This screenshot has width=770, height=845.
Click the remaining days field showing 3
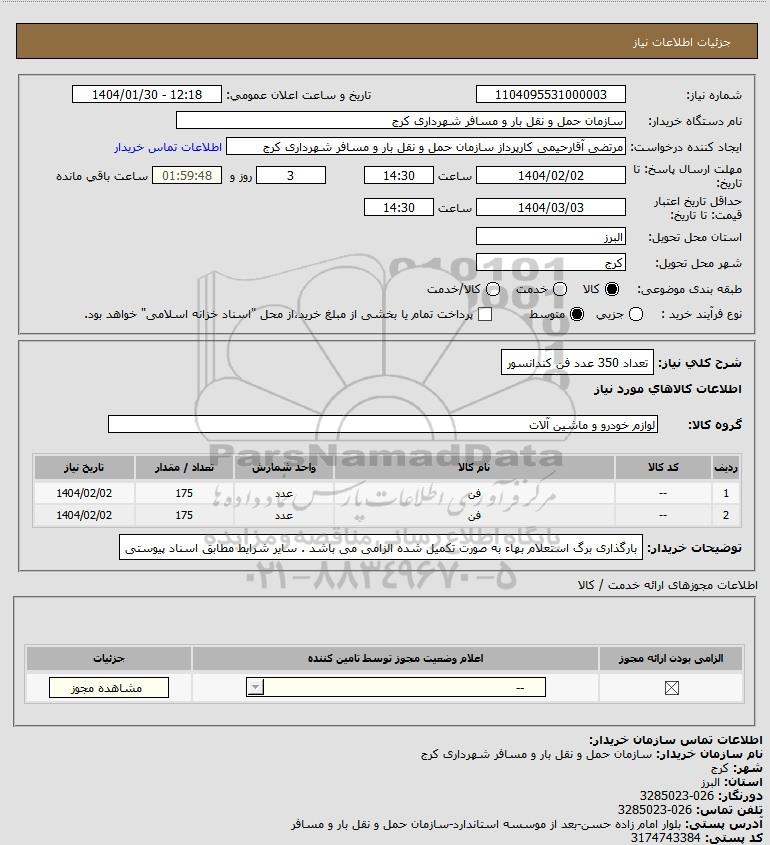pyautogui.click(x=291, y=175)
